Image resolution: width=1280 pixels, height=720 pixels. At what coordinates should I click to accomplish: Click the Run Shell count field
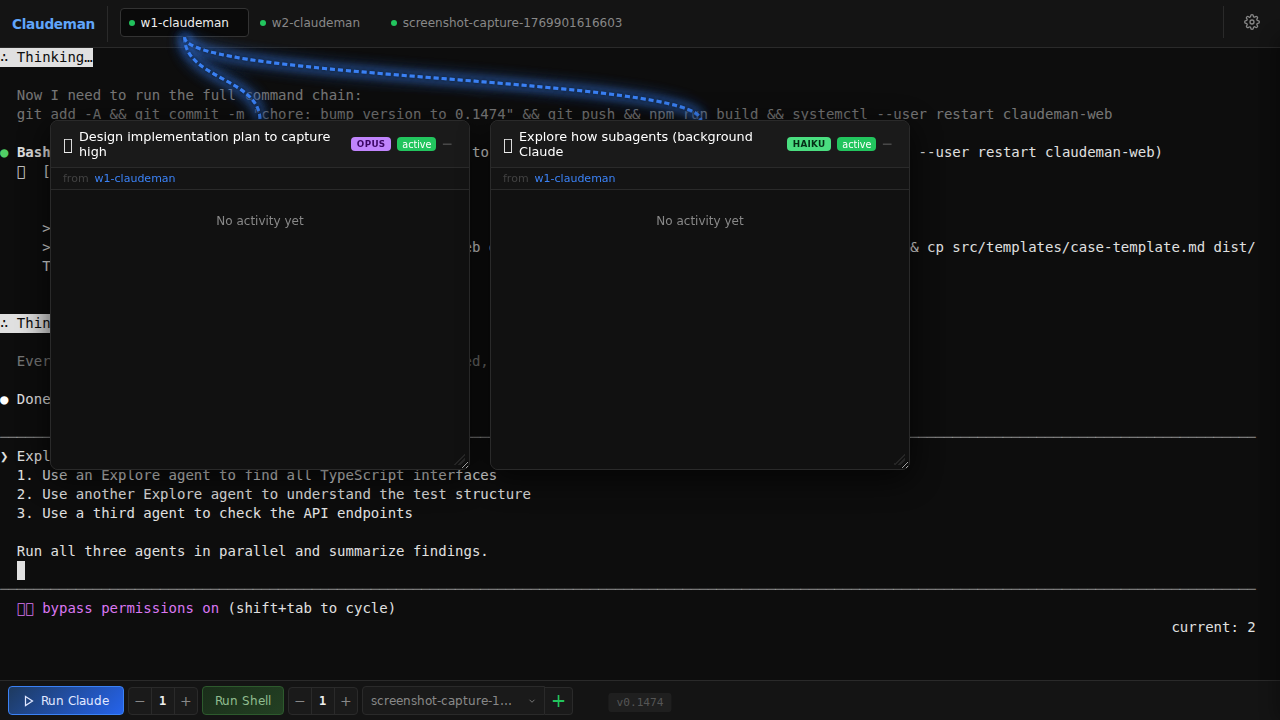coord(322,701)
